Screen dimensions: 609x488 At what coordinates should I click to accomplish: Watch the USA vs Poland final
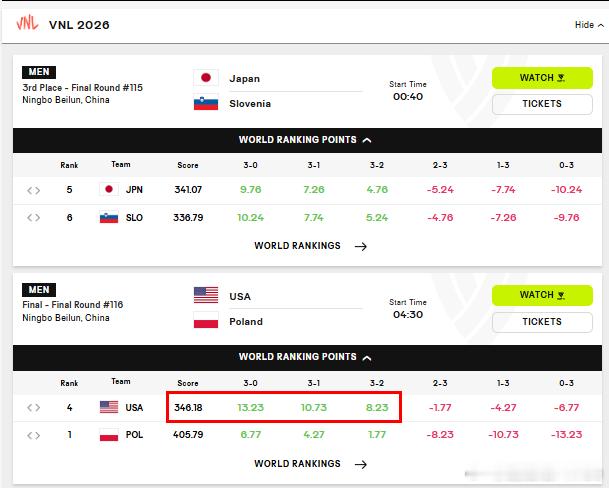pyautogui.click(x=542, y=295)
